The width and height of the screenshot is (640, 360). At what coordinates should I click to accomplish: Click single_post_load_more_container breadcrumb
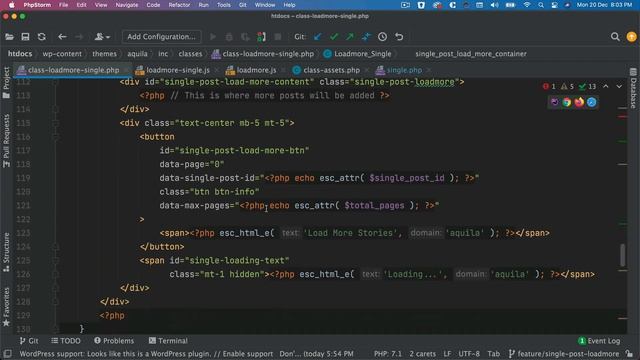(471, 54)
